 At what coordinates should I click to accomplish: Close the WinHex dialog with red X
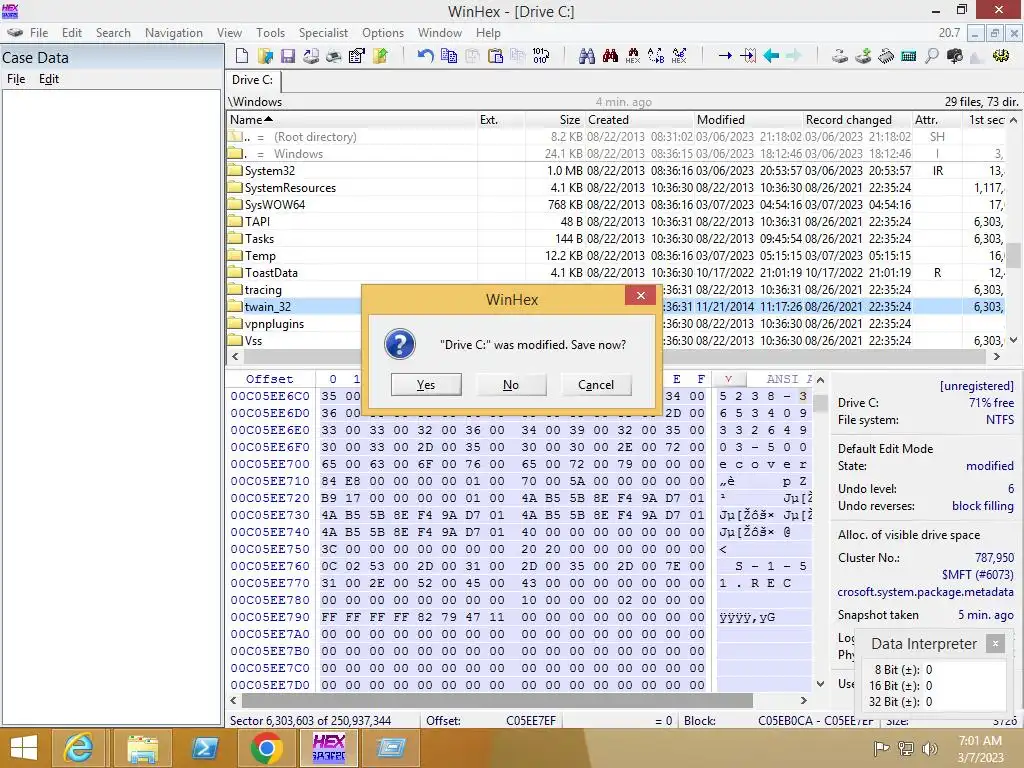[641, 295]
